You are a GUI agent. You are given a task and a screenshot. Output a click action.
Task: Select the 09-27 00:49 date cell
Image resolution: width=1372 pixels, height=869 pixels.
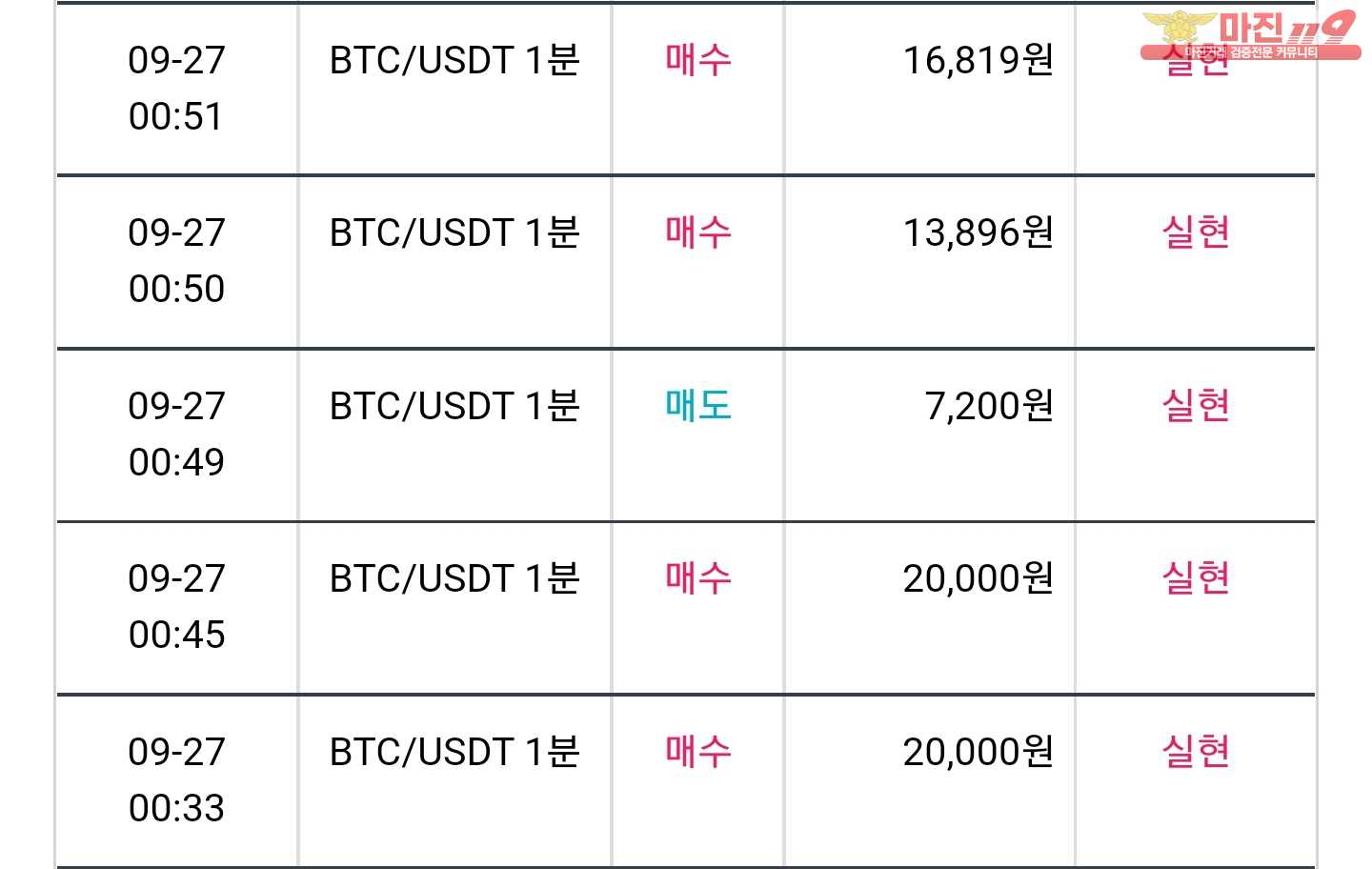tap(177, 434)
